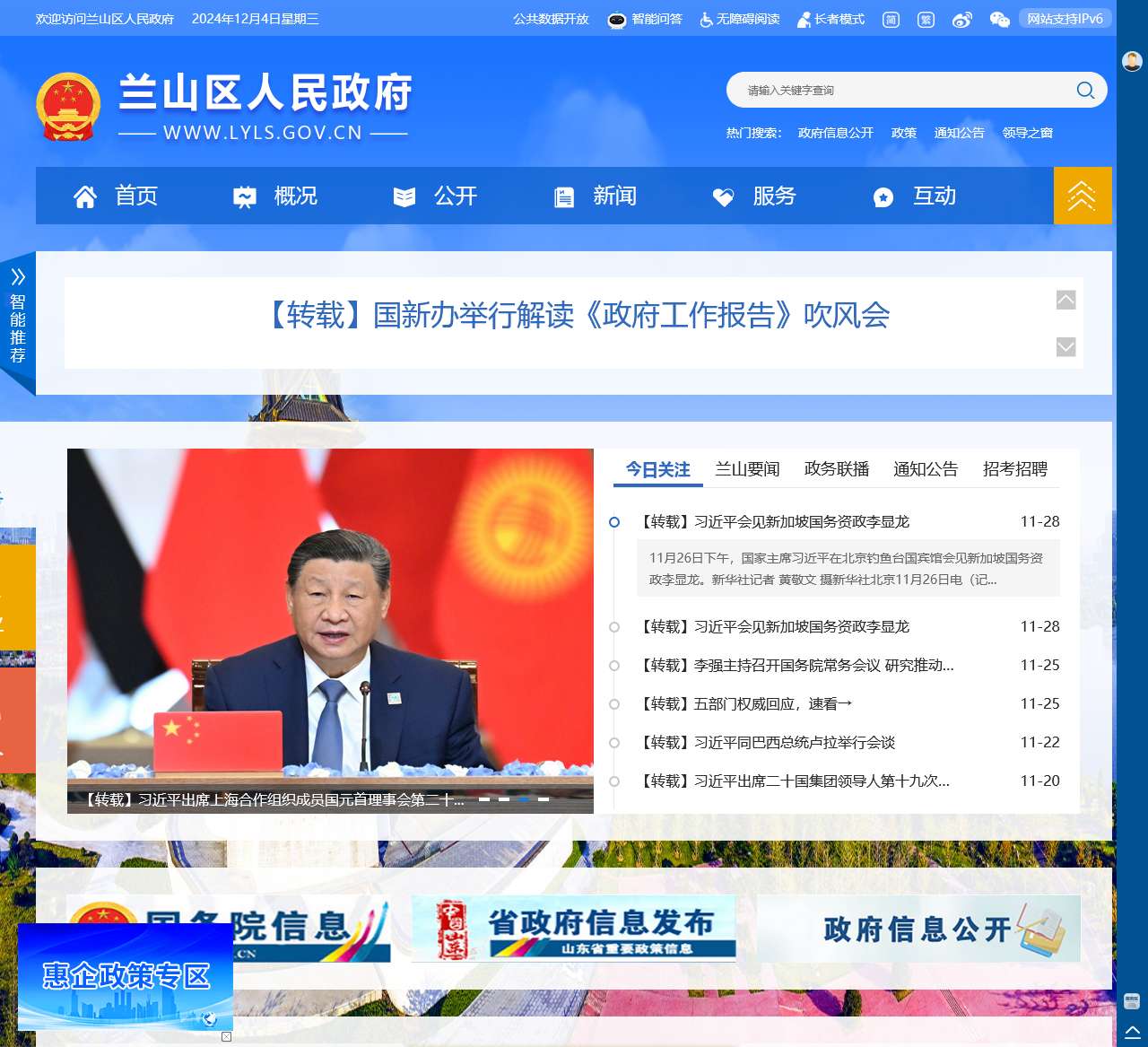Click the up arrow on headline carousel

[x=1065, y=301]
